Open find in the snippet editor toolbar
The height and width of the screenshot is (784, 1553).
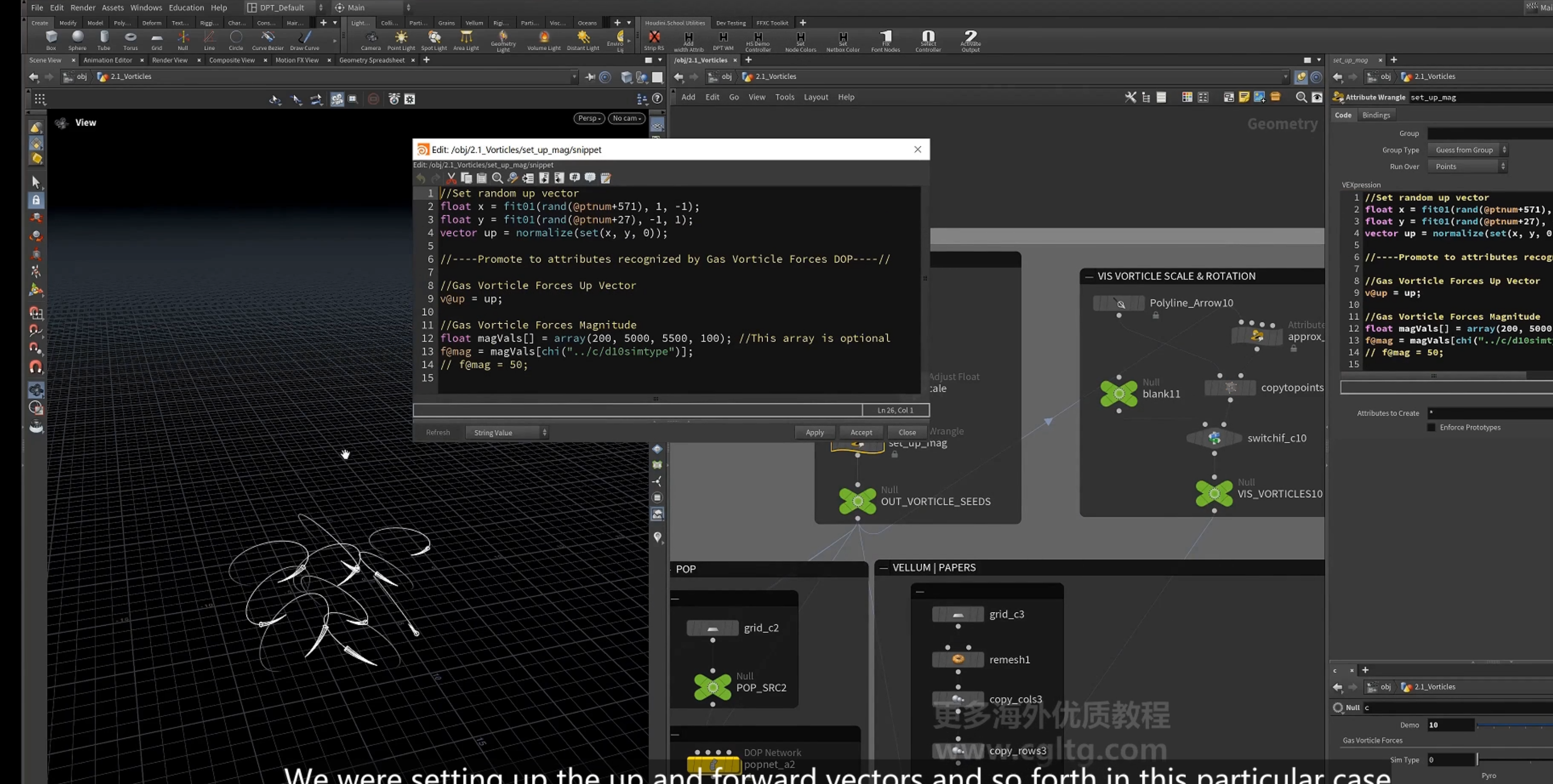click(497, 178)
